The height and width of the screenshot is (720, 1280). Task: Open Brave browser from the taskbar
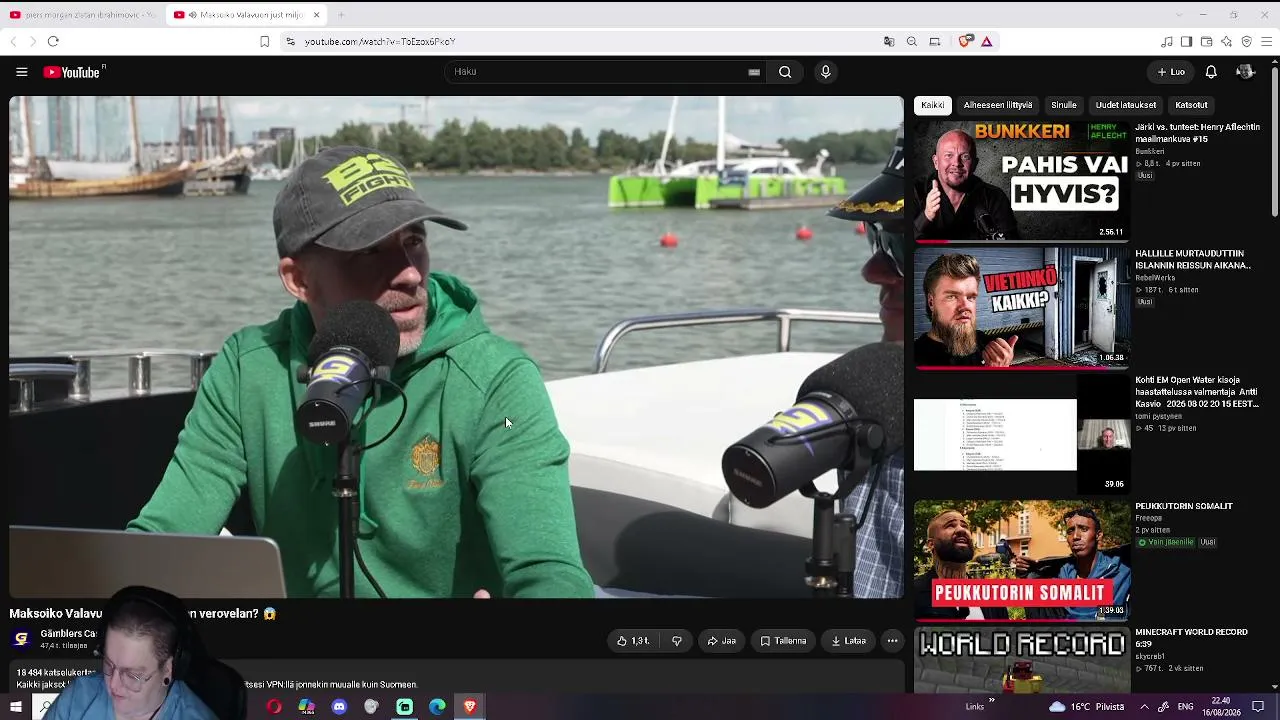(470, 707)
